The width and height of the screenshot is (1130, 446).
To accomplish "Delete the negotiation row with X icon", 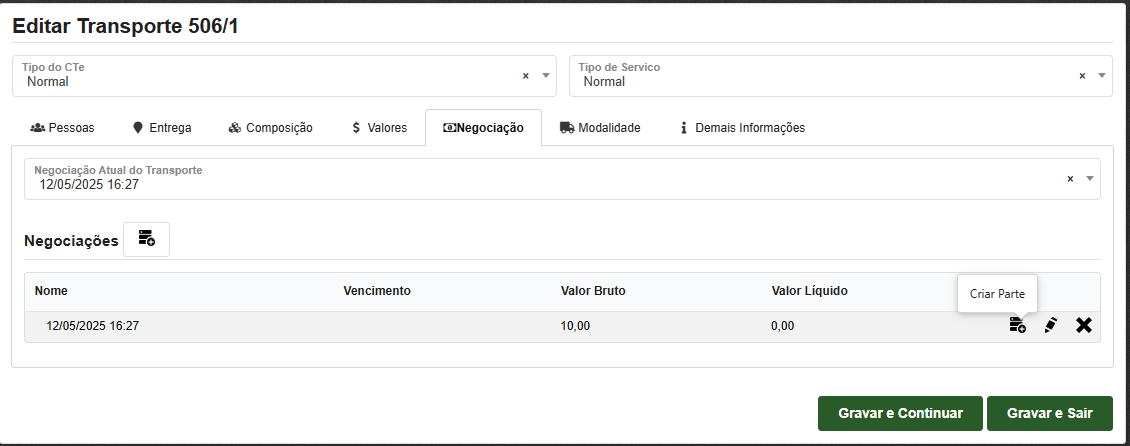I will click(x=1083, y=325).
